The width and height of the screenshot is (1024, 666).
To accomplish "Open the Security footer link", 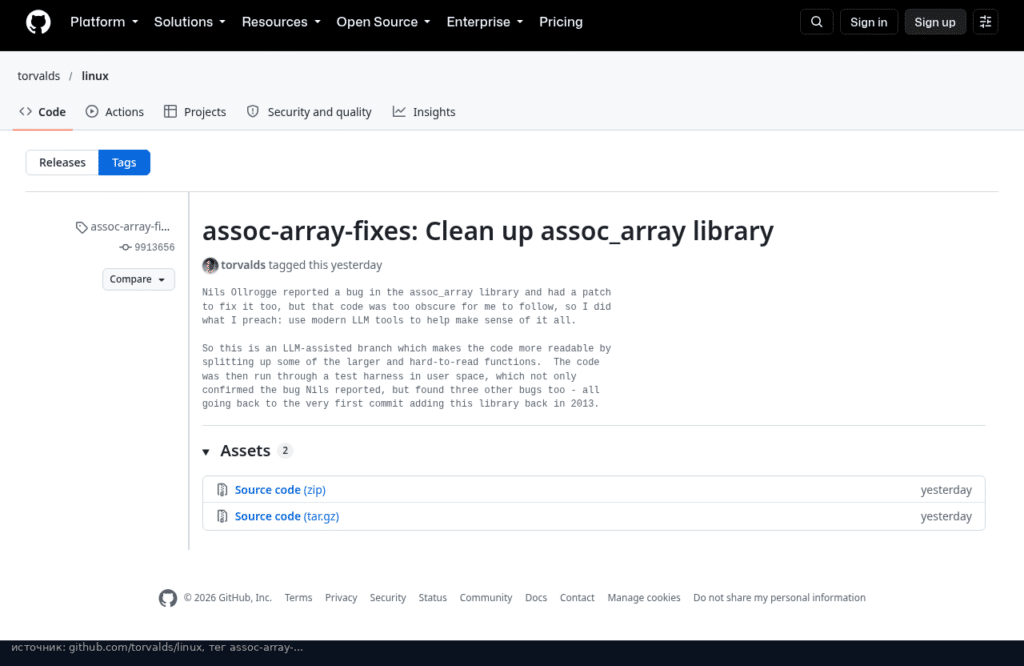I will (x=388, y=598).
